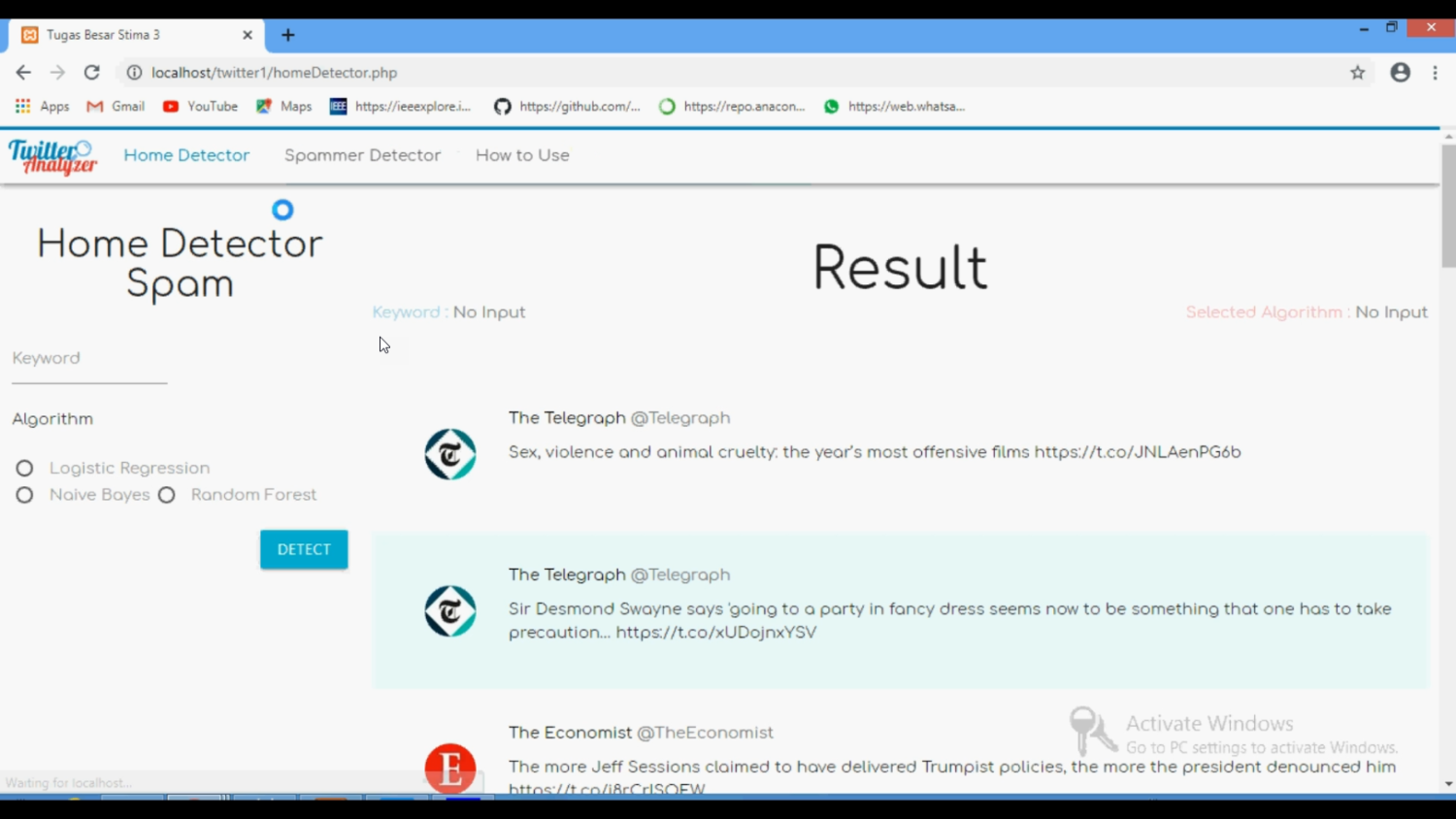Open the WhatsApp Web bookmark
Viewport: 1456px width, 819px height.
tap(894, 107)
